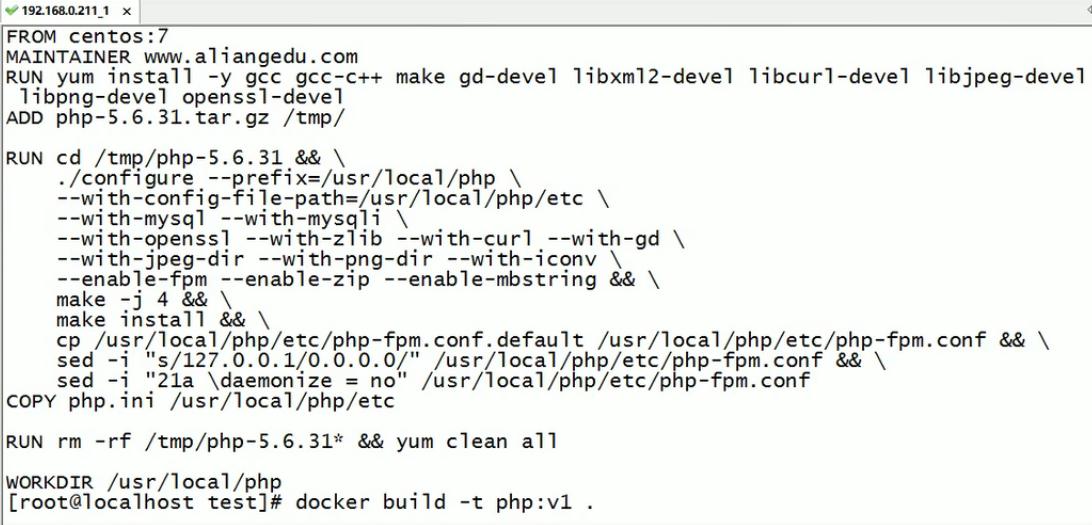Click the --with-mysql --with-mysqli line
Viewport: 1092px width, 525px height.
click(x=232, y=219)
